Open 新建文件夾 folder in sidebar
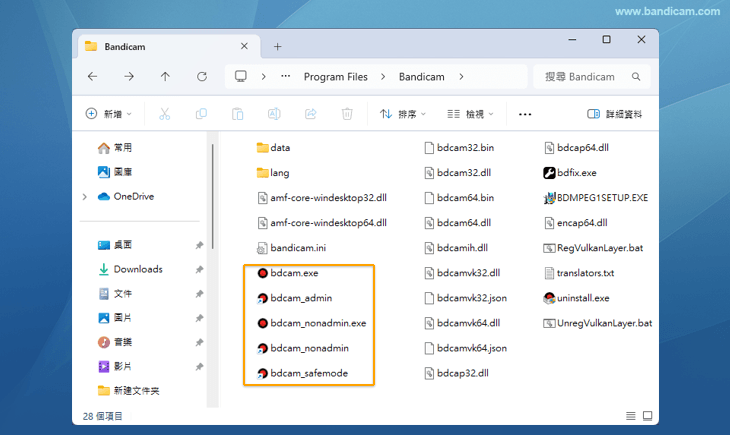 pos(128,390)
